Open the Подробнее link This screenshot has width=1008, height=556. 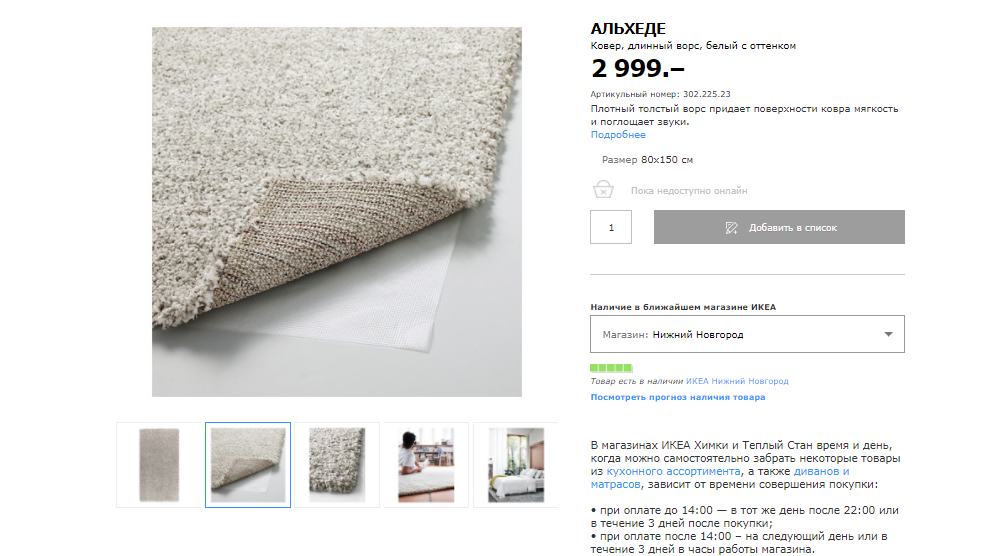click(618, 135)
